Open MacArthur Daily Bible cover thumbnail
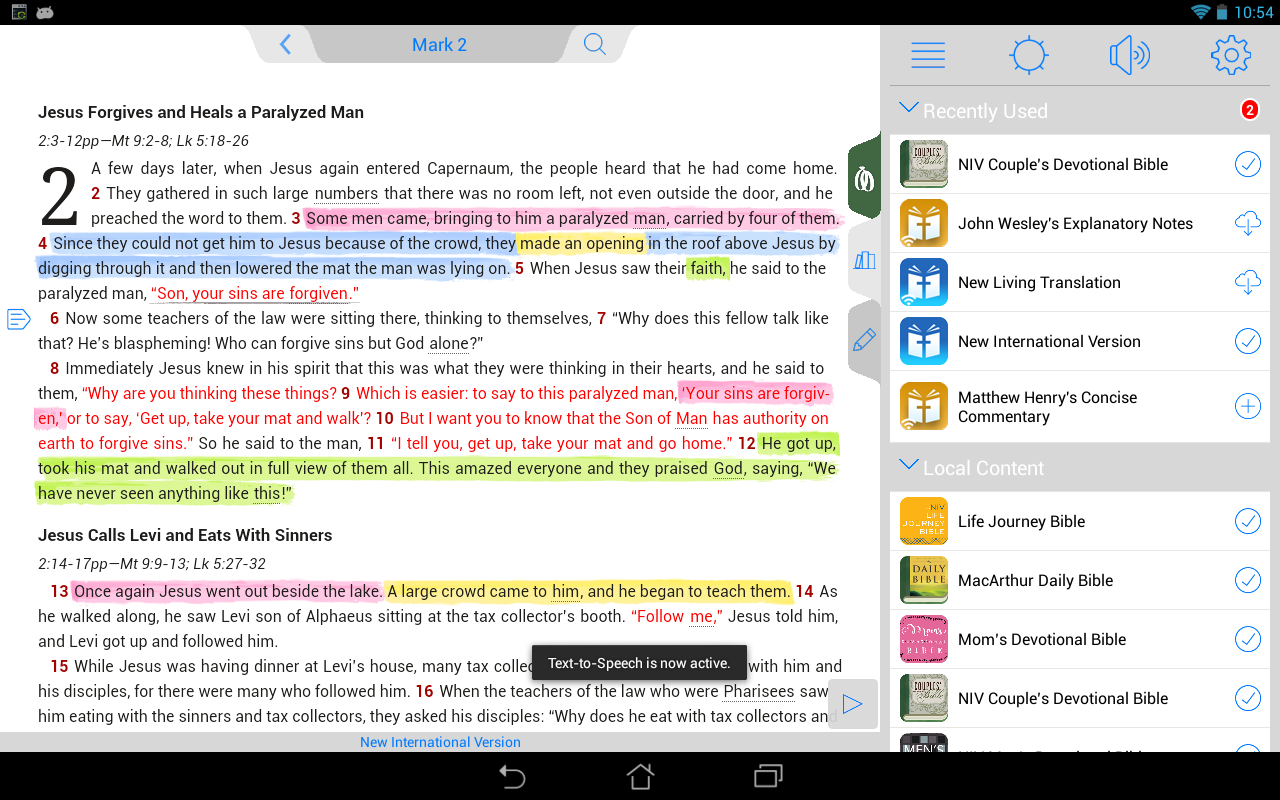This screenshot has height=800, width=1280. (x=924, y=580)
